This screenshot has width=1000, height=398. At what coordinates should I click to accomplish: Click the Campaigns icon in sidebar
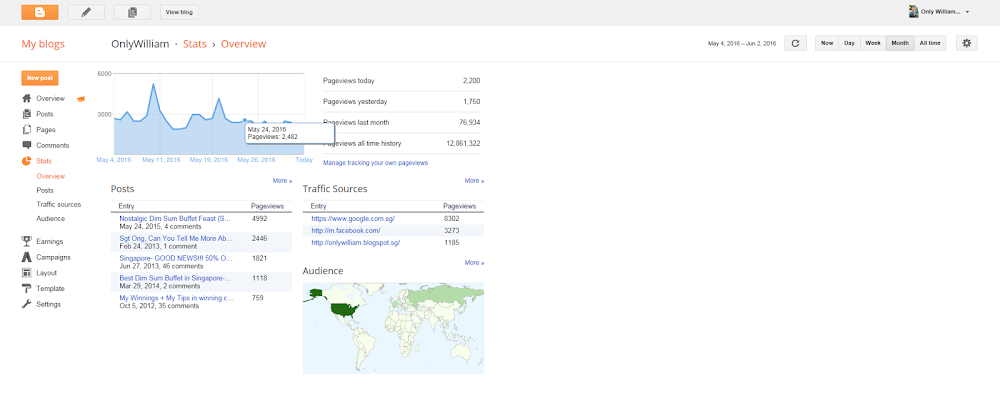26,257
